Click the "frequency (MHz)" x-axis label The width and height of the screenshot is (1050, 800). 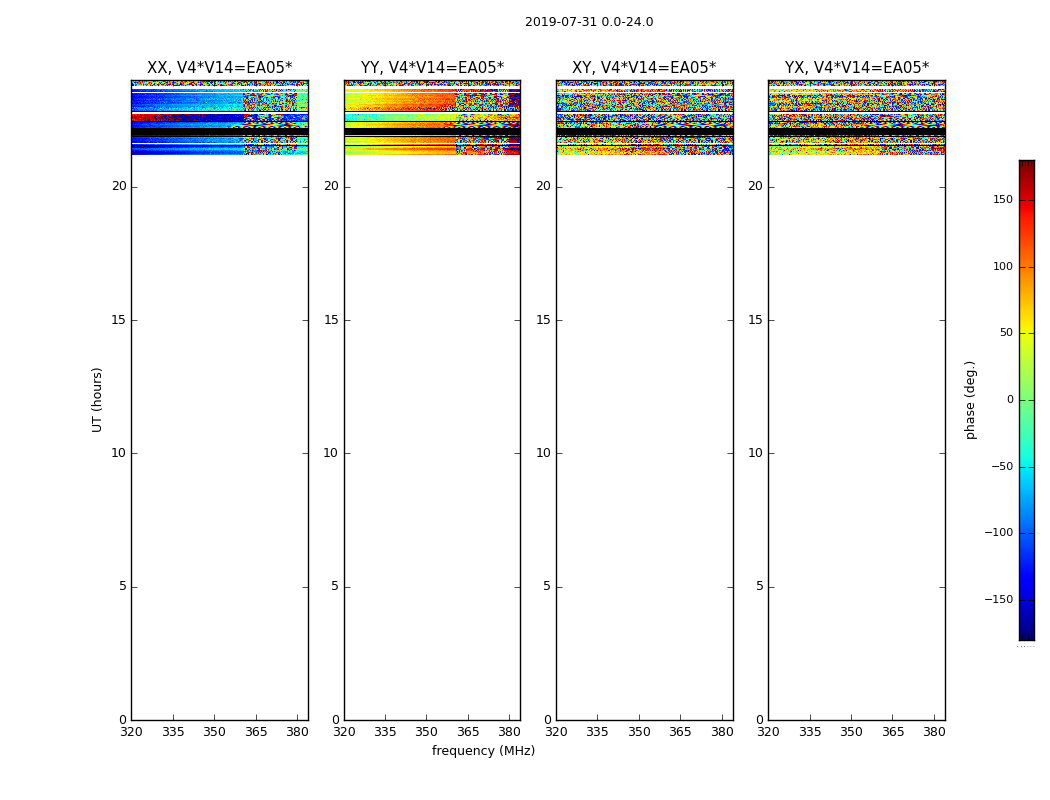click(x=483, y=751)
